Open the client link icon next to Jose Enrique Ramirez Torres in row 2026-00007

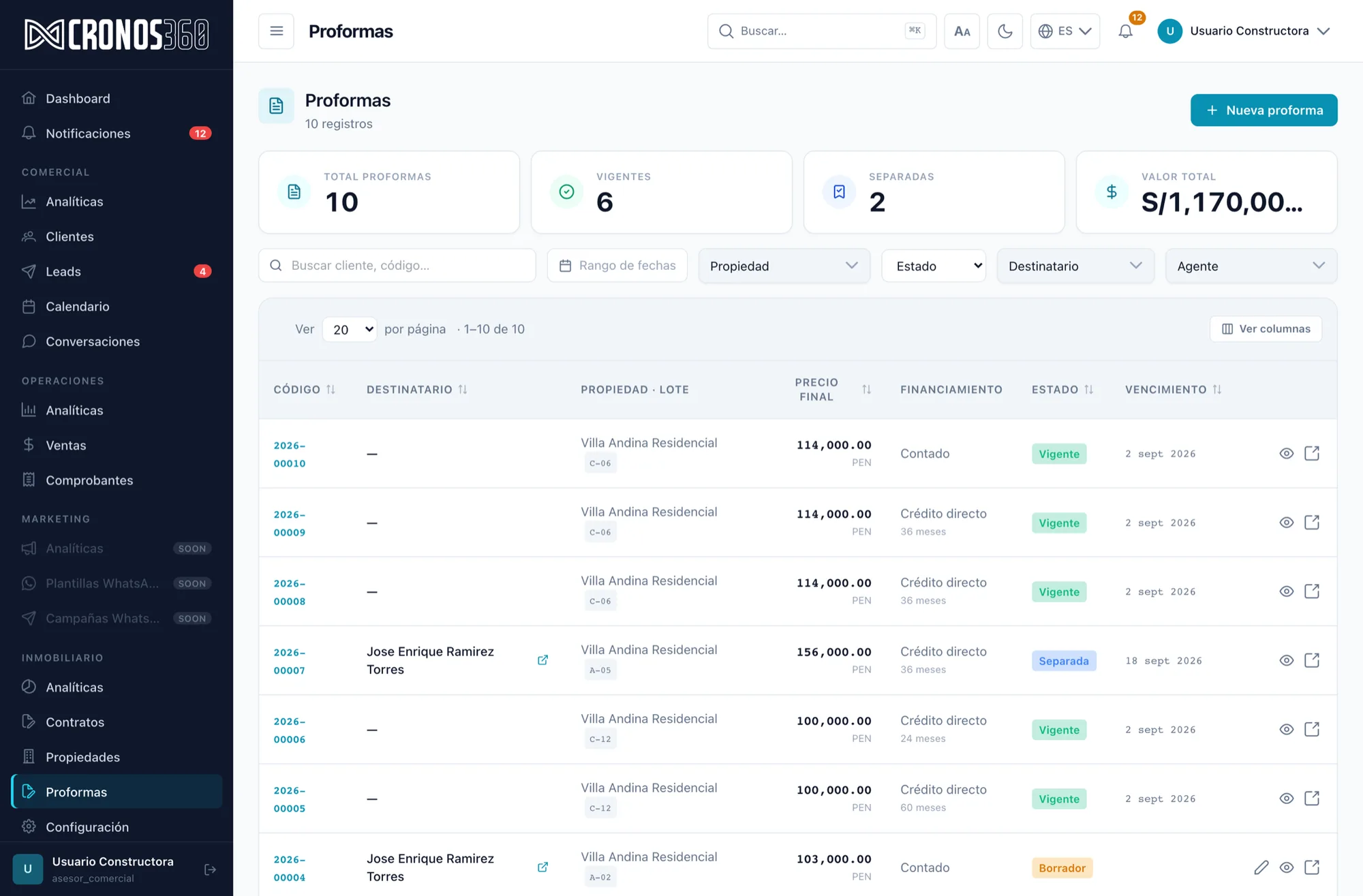[542, 660]
